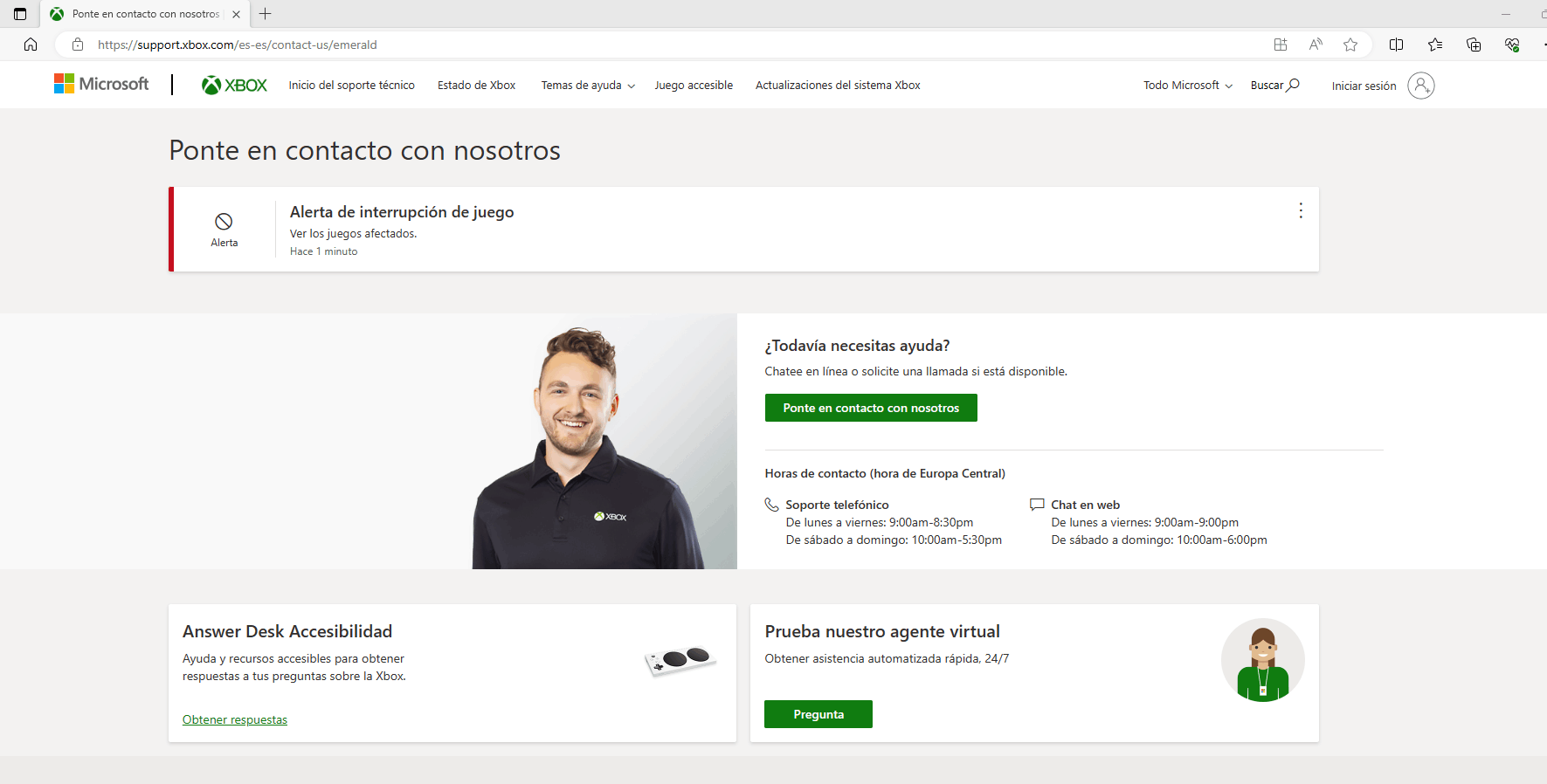Open Browser essentials heart icon
1547x784 pixels.
pos(1512,45)
